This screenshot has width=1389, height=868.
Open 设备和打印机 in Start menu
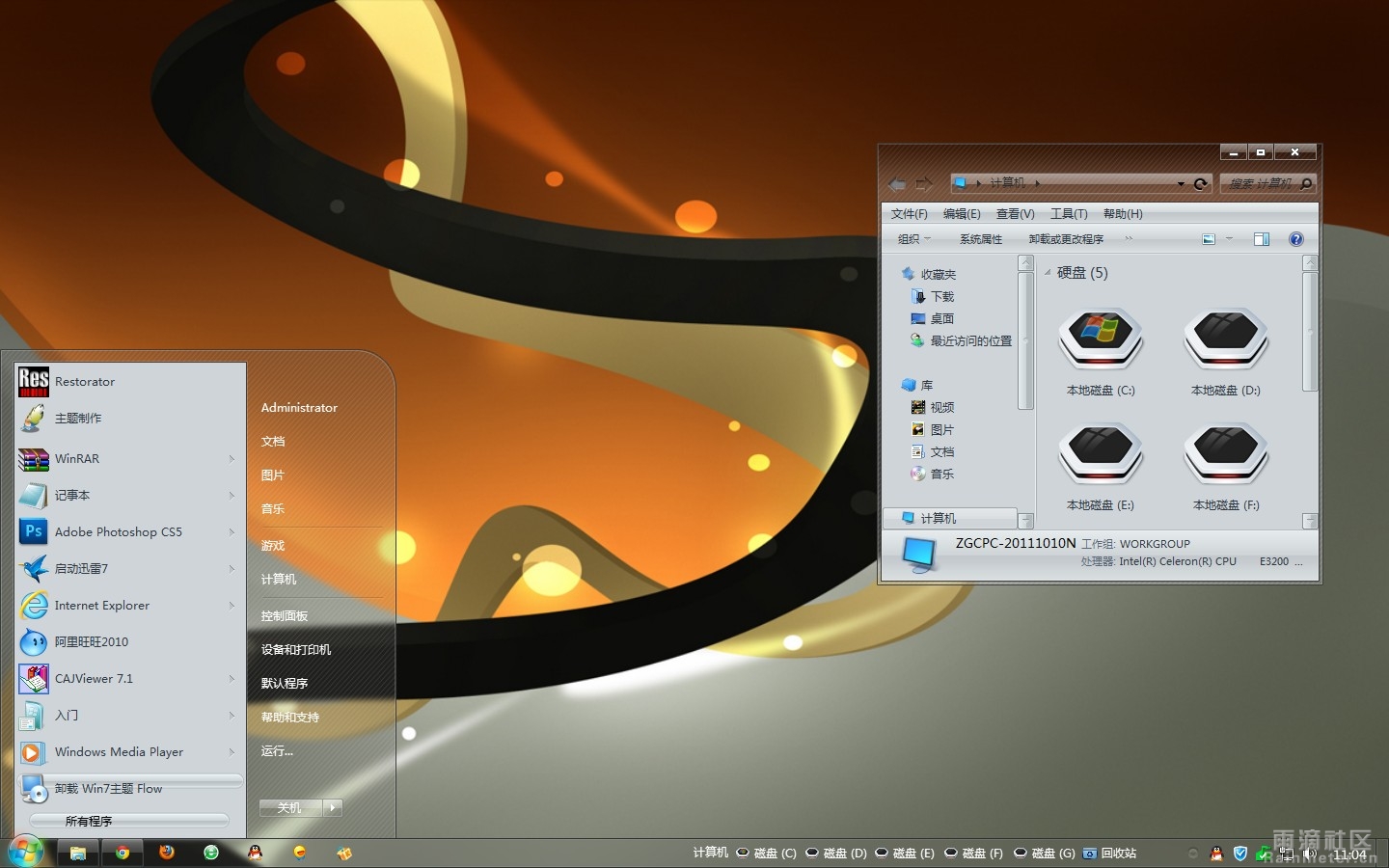click(296, 650)
